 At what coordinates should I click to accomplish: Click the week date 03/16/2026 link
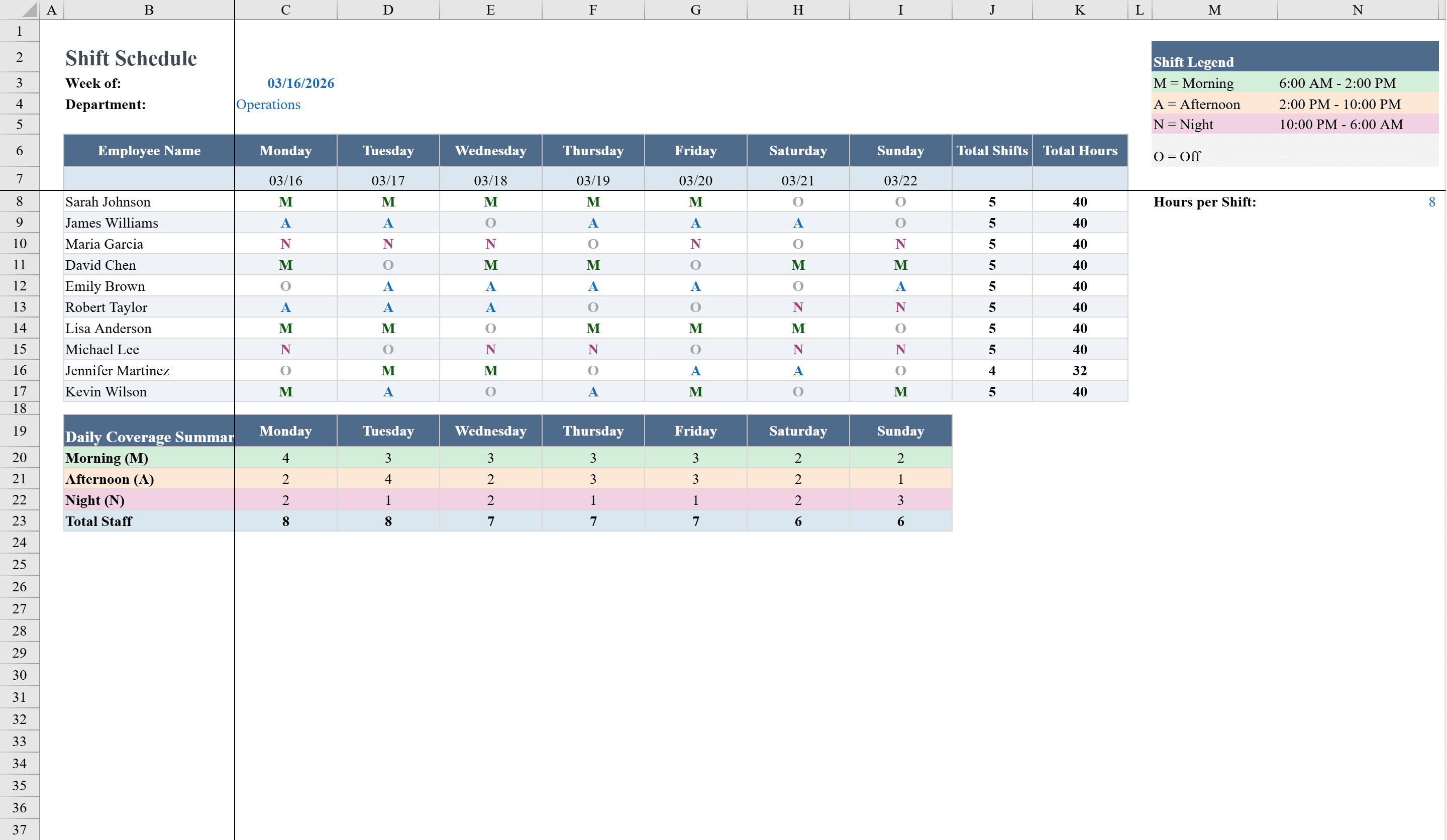pos(301,83)
